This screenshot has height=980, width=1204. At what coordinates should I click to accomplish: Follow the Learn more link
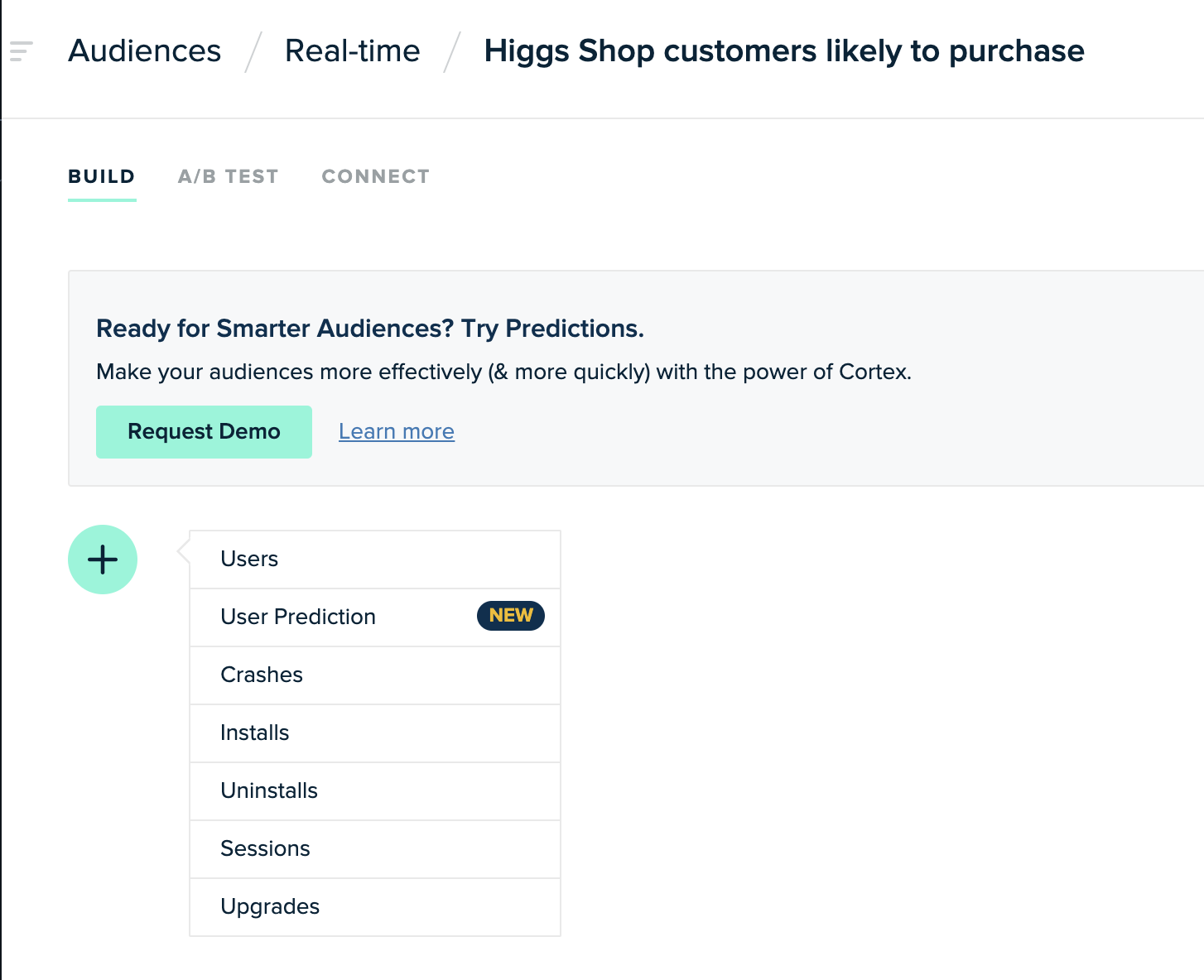click(397, 432)
